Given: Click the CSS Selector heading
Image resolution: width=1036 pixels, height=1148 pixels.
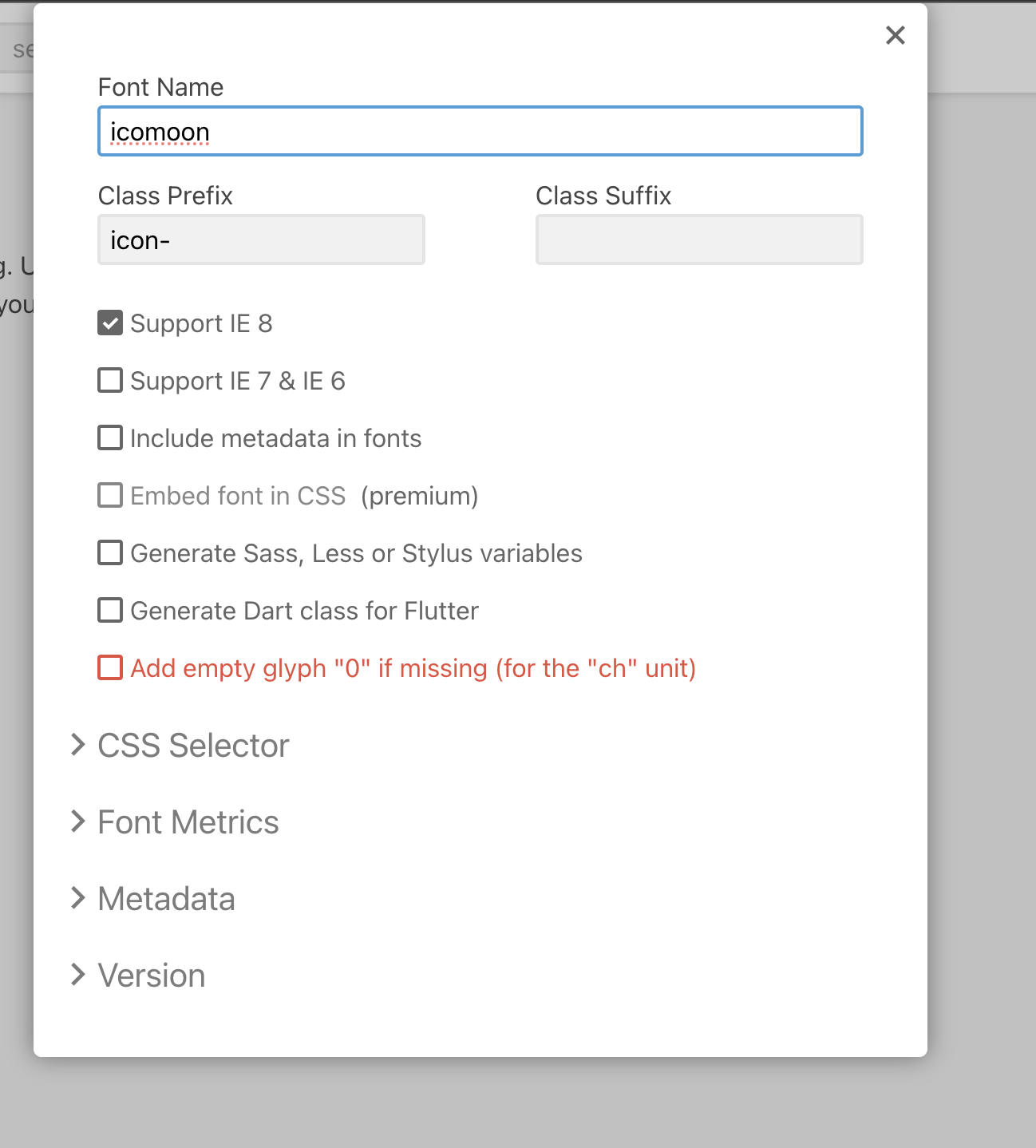Looking at the screenshot, I should pos(193,746).
